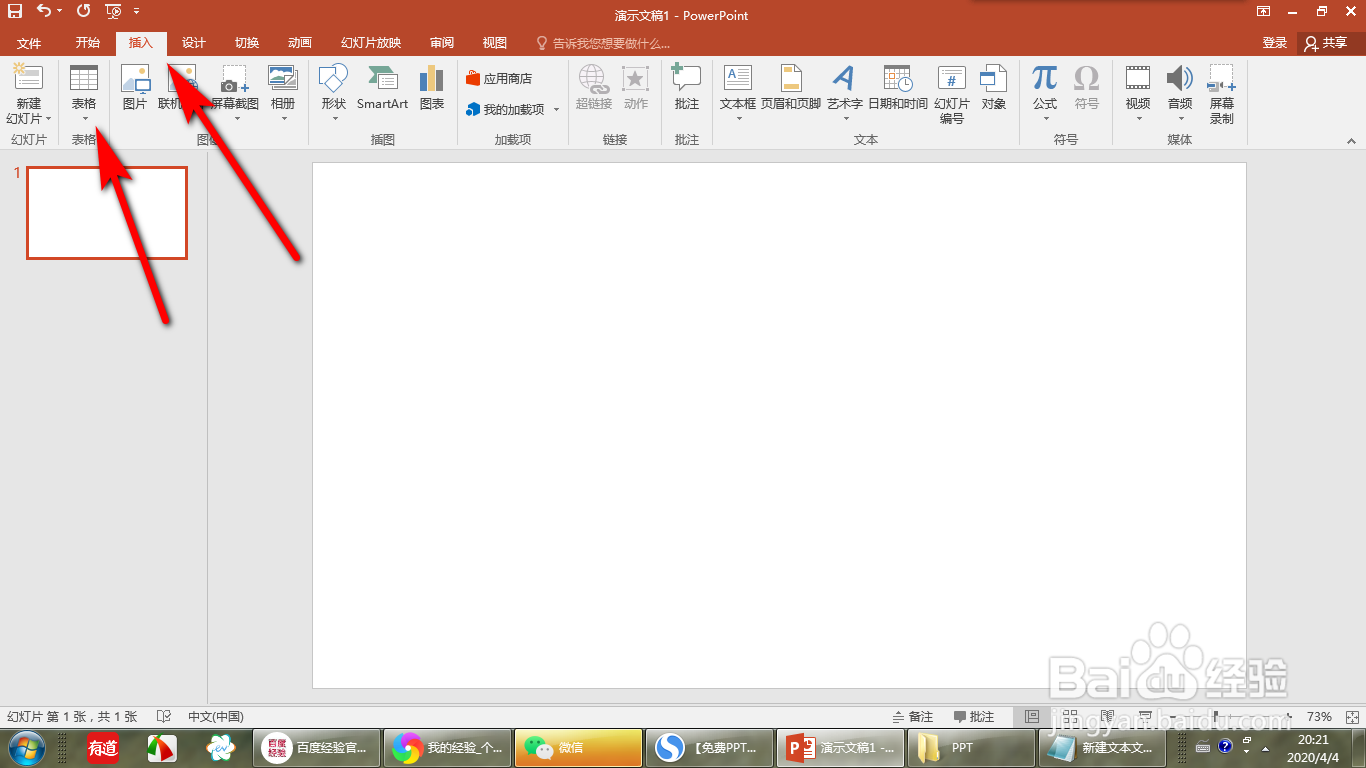Click the 表格 table icon

tap(84, 78)
